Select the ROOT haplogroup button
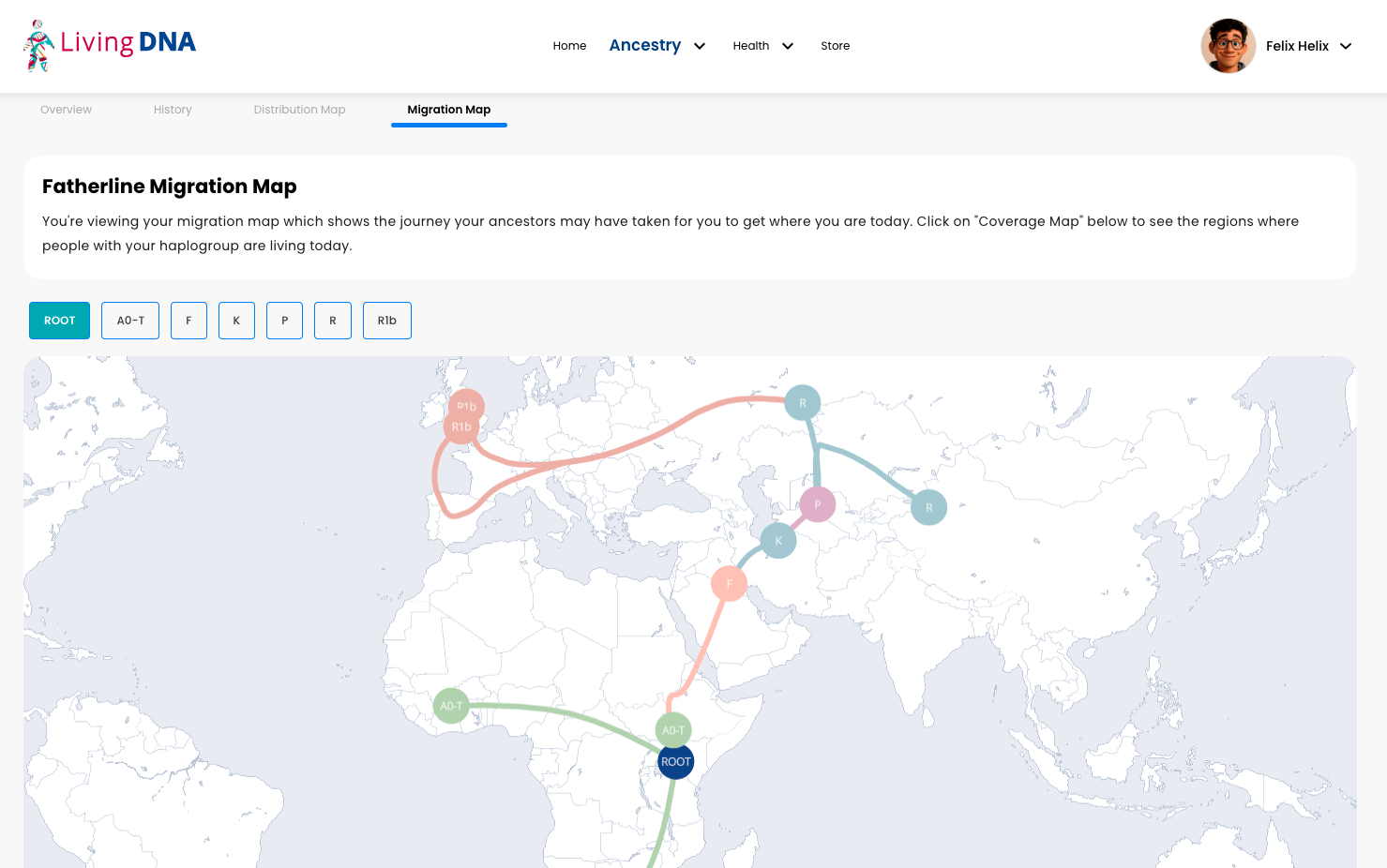Viewport: 1387px width, 868px height. [59, 321]
